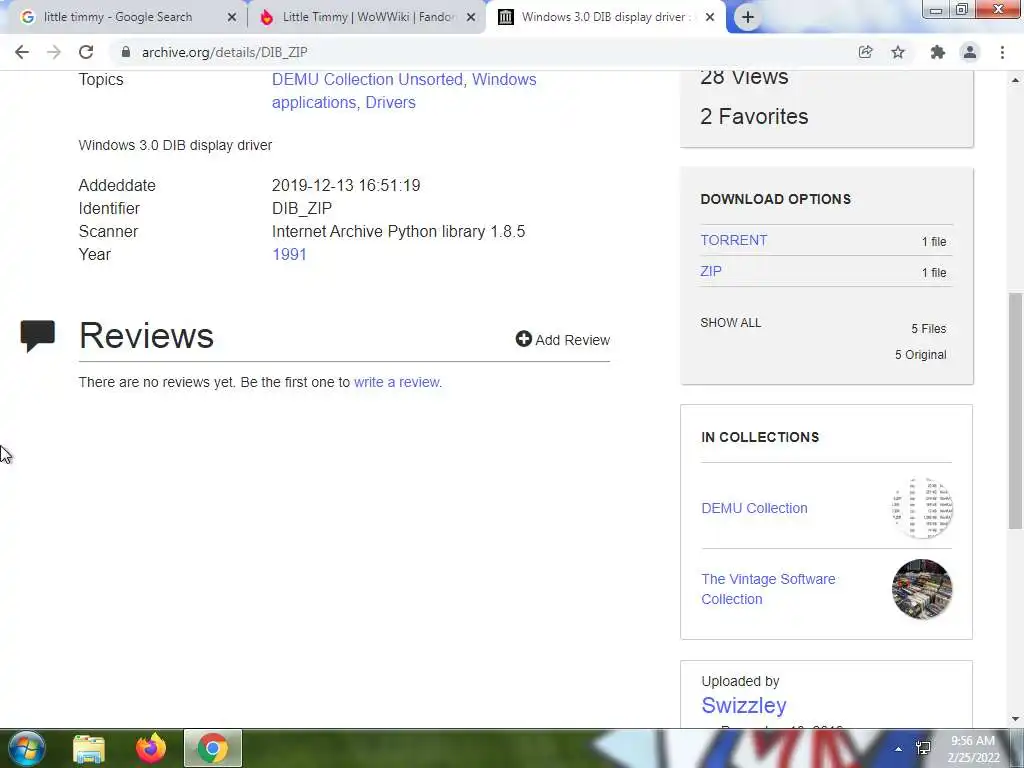Click the page vertical scrollbar thumb
Viewport: 1024px width, 768px height.
1015,410
